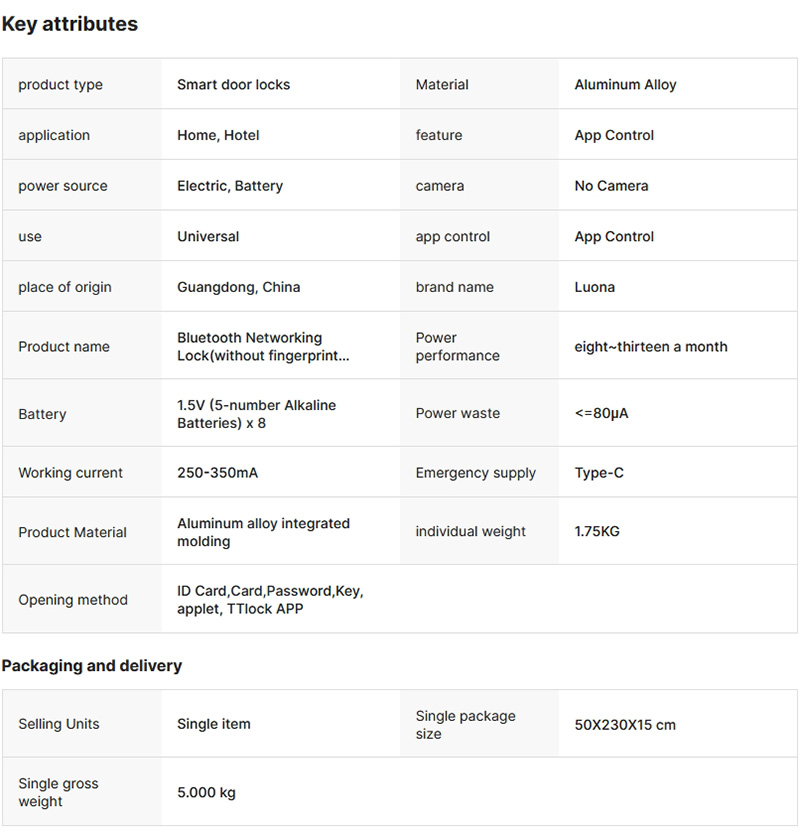The width and height of the screenshot is (800, 835).
Task: Click the eight~thirteen a month value
Action: (651, 347)
